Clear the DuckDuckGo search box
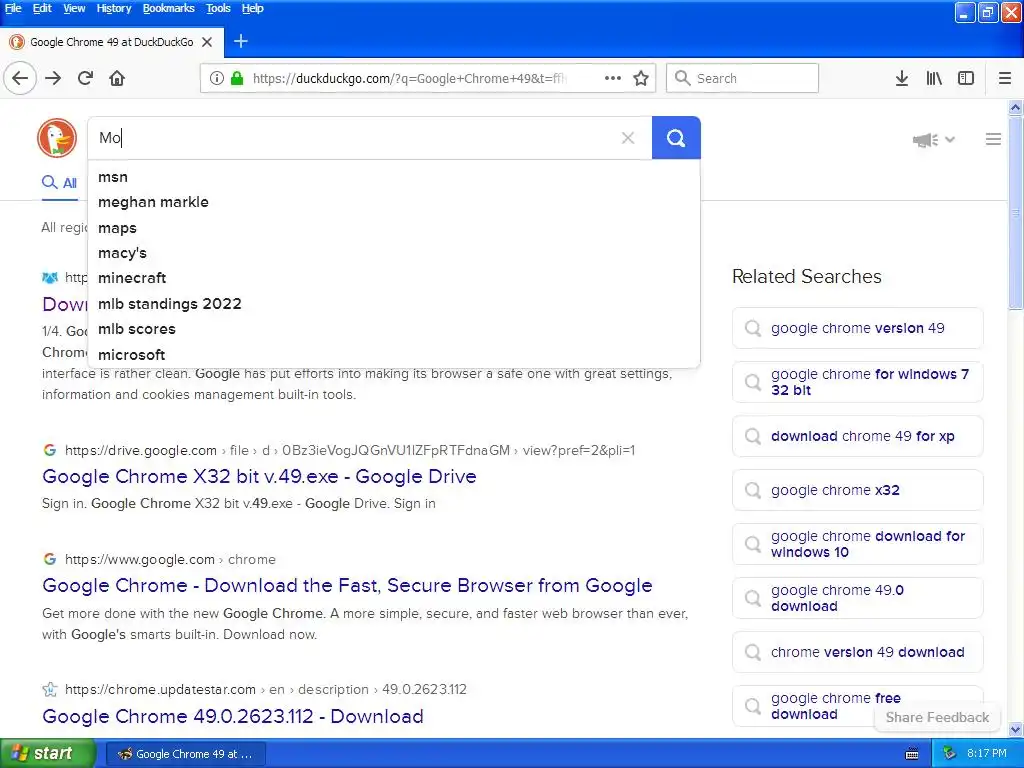This screenshot has width=1024, height=768. (628, 138)
